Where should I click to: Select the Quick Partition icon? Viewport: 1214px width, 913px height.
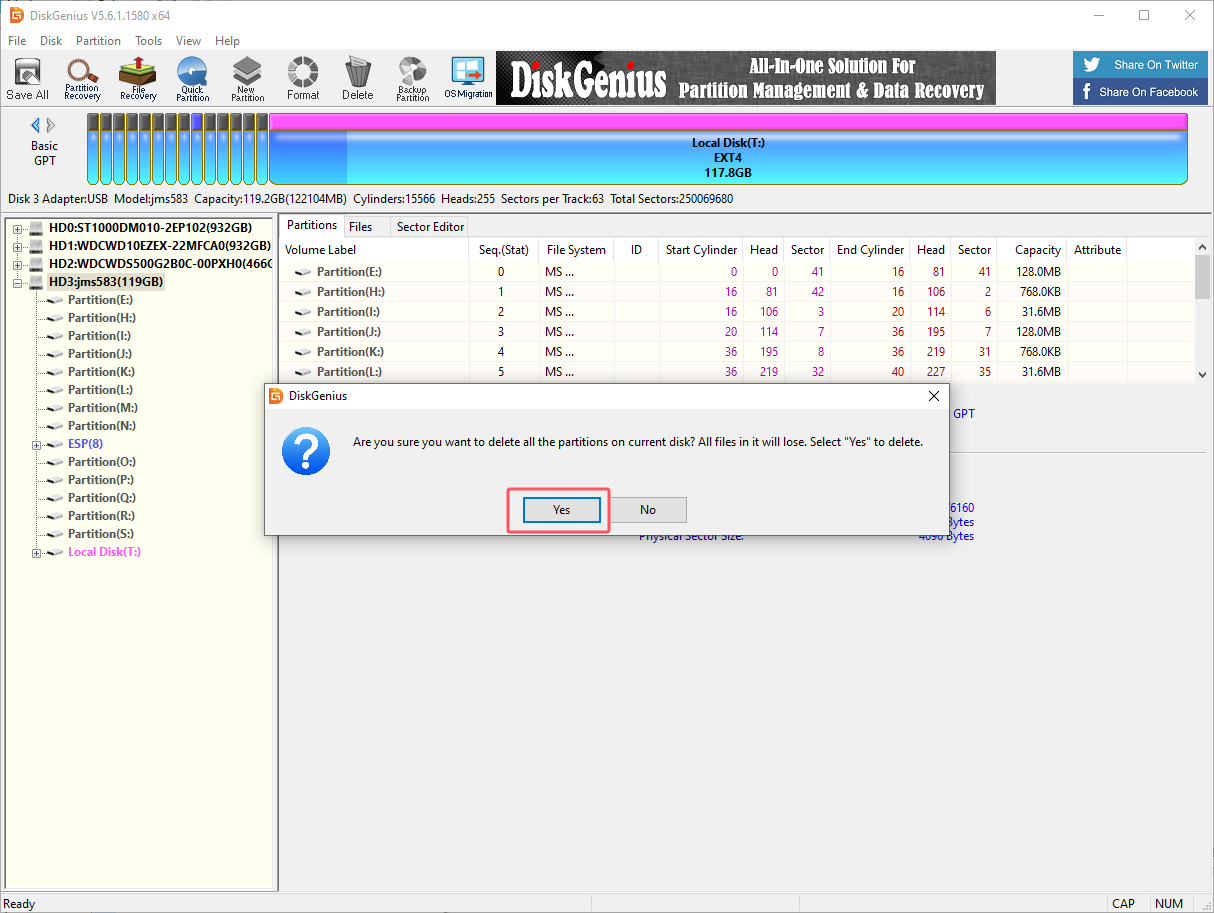[x=192, y=78]
